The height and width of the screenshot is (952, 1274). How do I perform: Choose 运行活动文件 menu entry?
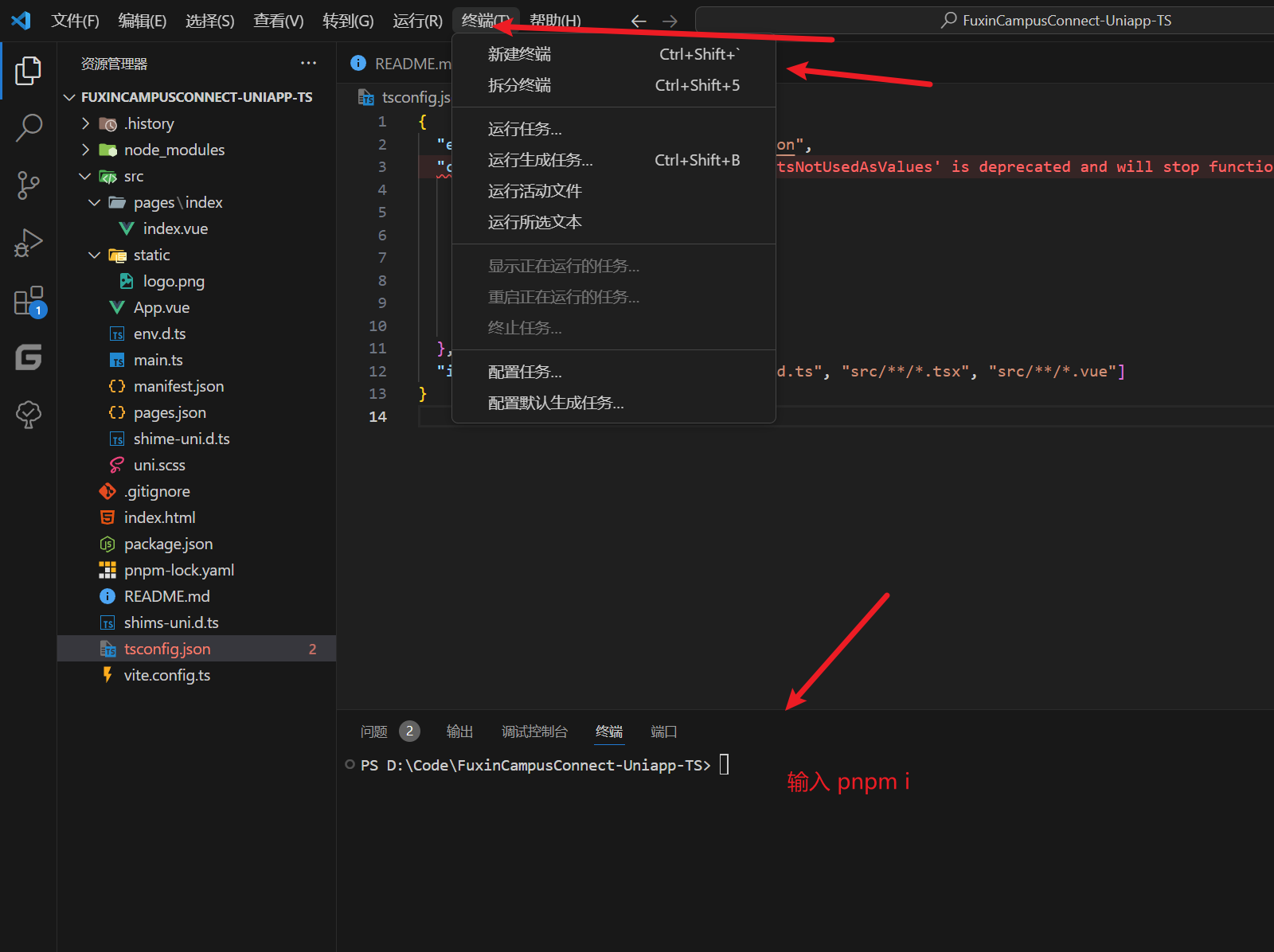614,191
